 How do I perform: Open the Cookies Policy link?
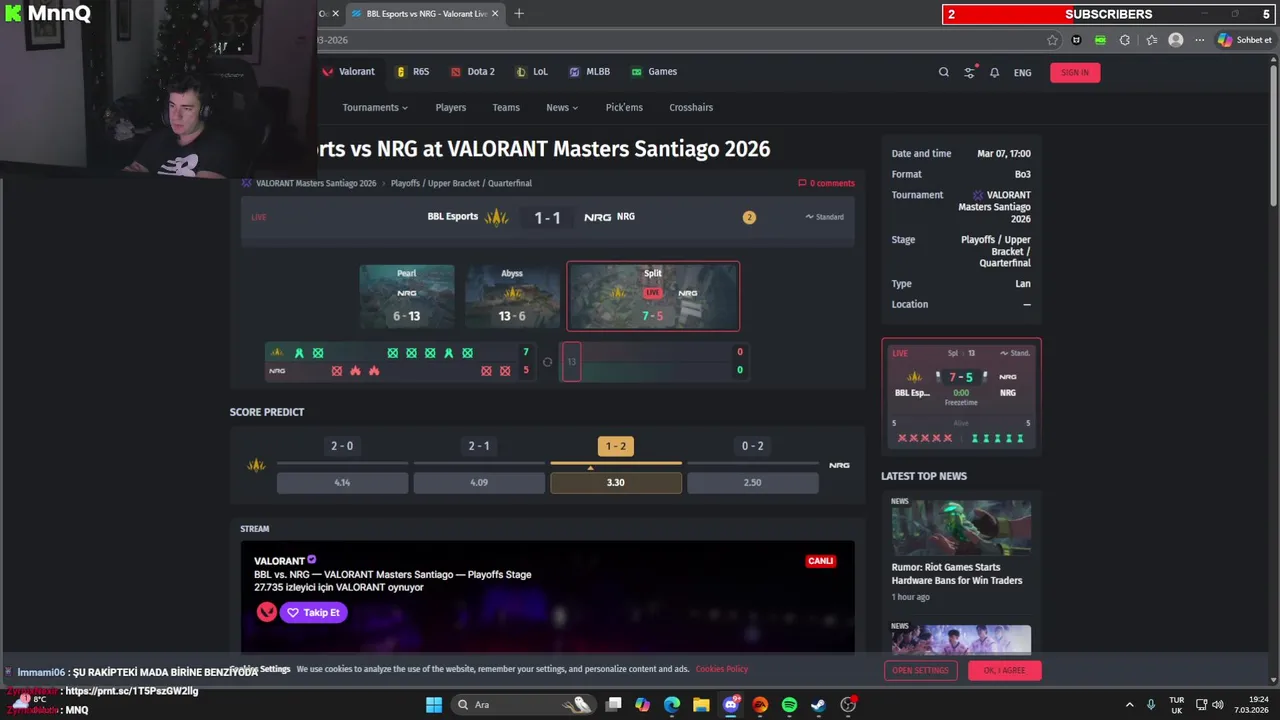click(722, 669)
